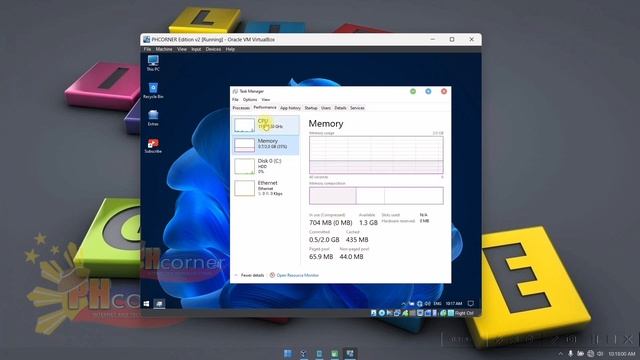Open guest clock showing 10:17 AM

coord(454,304)
